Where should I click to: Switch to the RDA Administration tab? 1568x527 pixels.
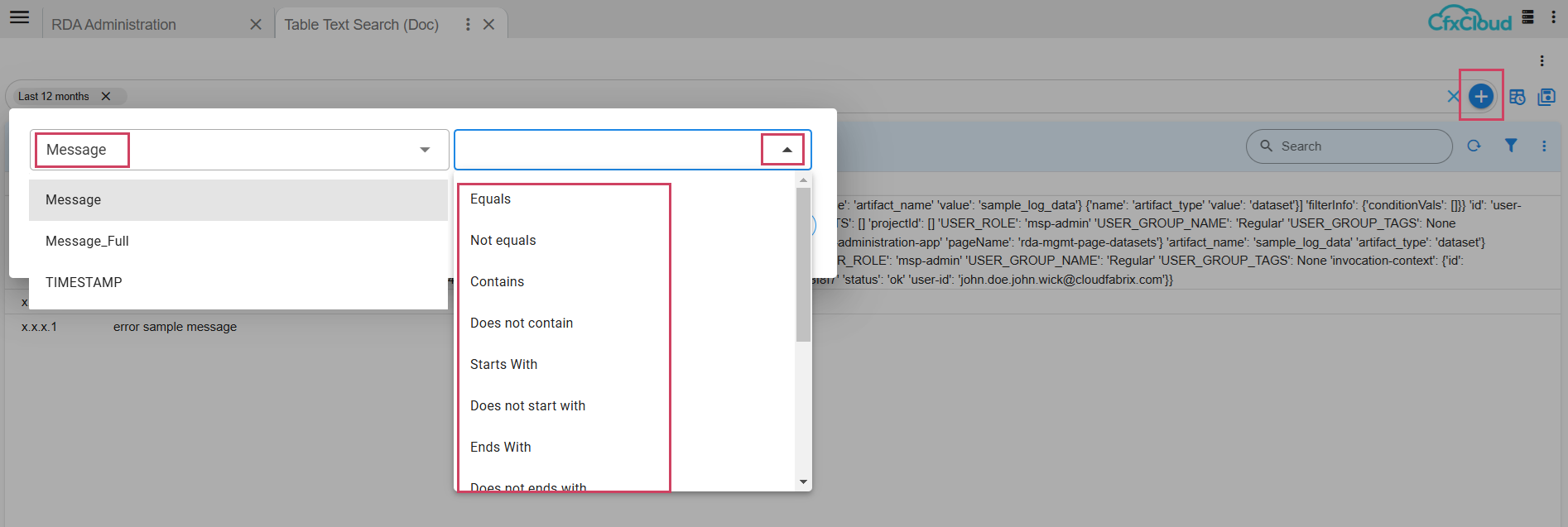114,25
